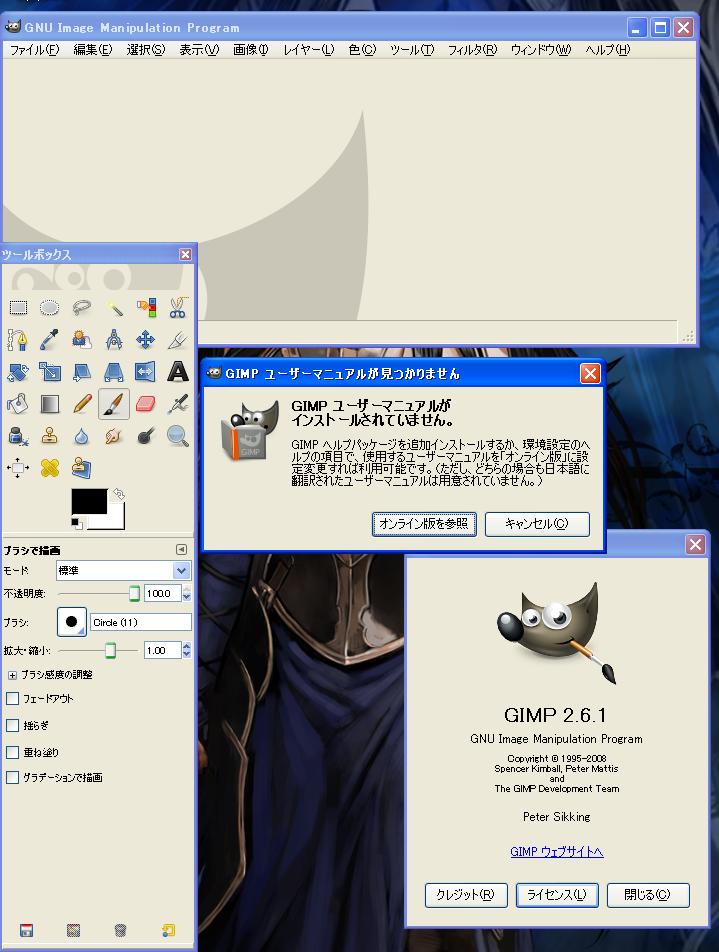
Task: Click the 不透明度 value field showing 100.0
Action: pos(162,594)
